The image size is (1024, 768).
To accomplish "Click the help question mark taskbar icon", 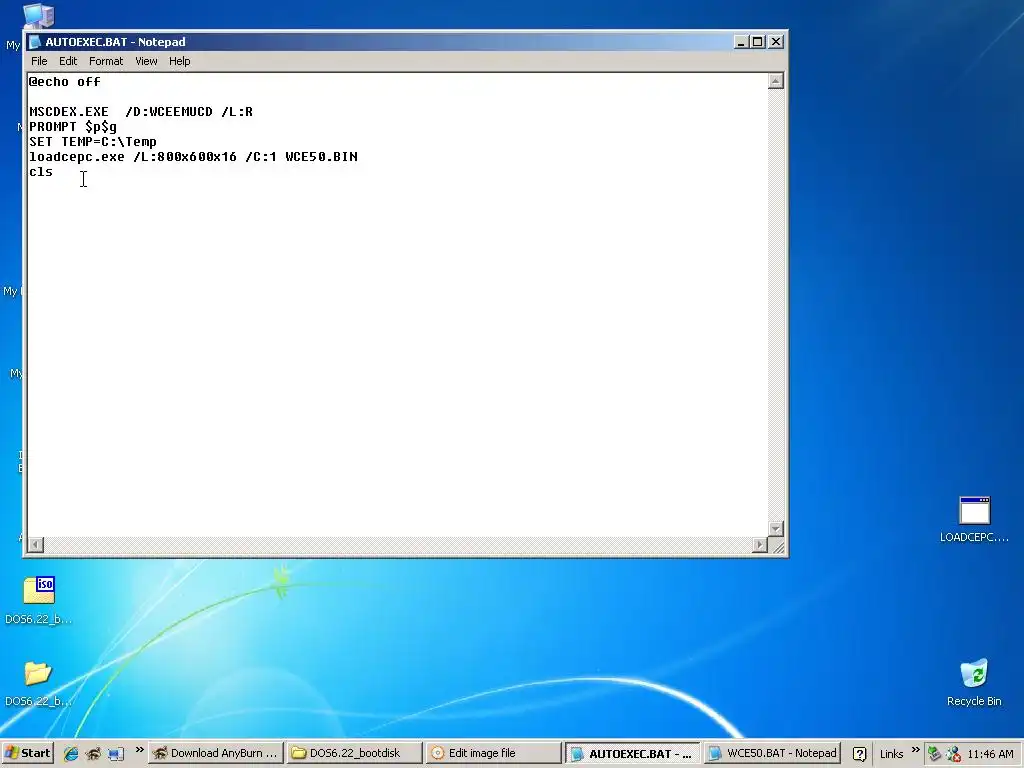I will (x=859, y=754).
